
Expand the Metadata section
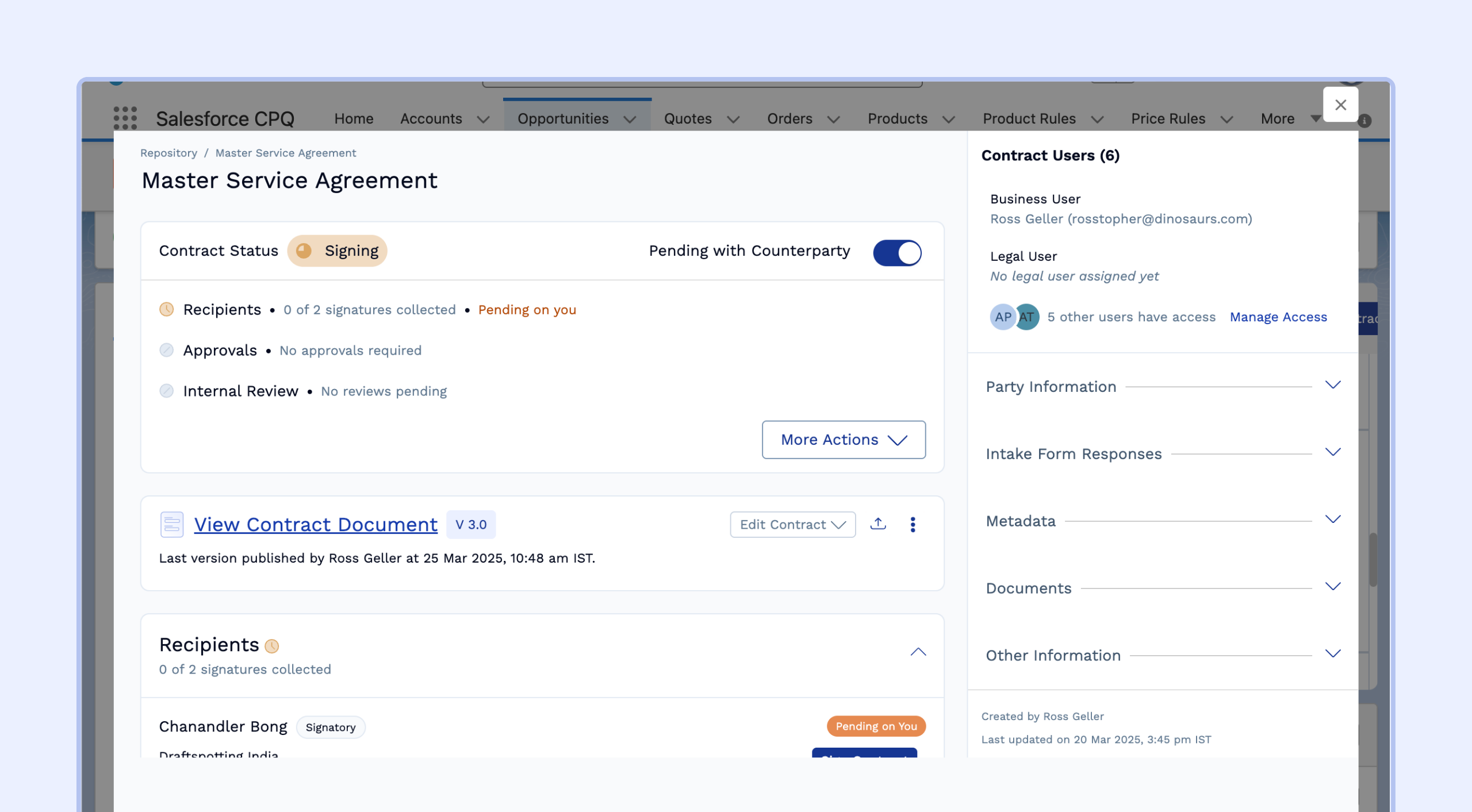(1332, 519)
